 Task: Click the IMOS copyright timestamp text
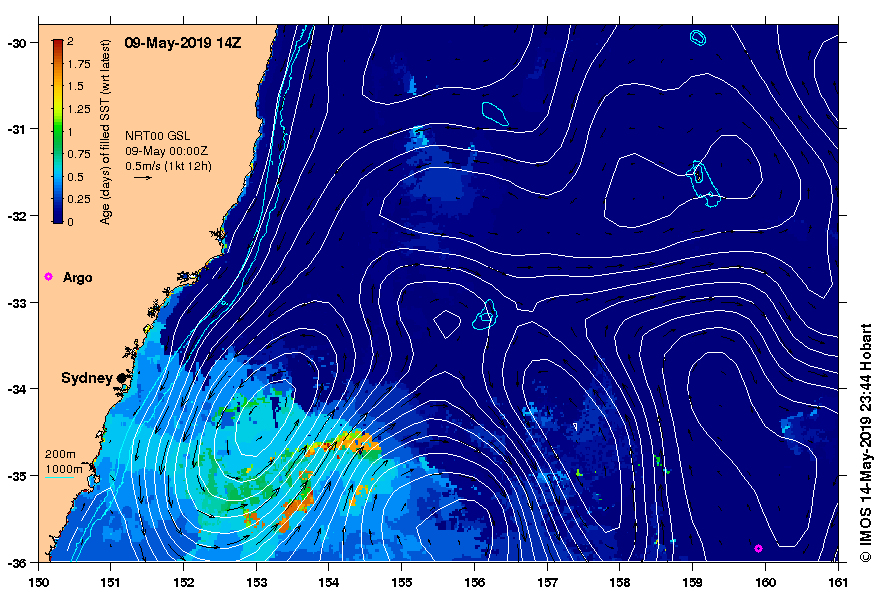click(866, 442)
